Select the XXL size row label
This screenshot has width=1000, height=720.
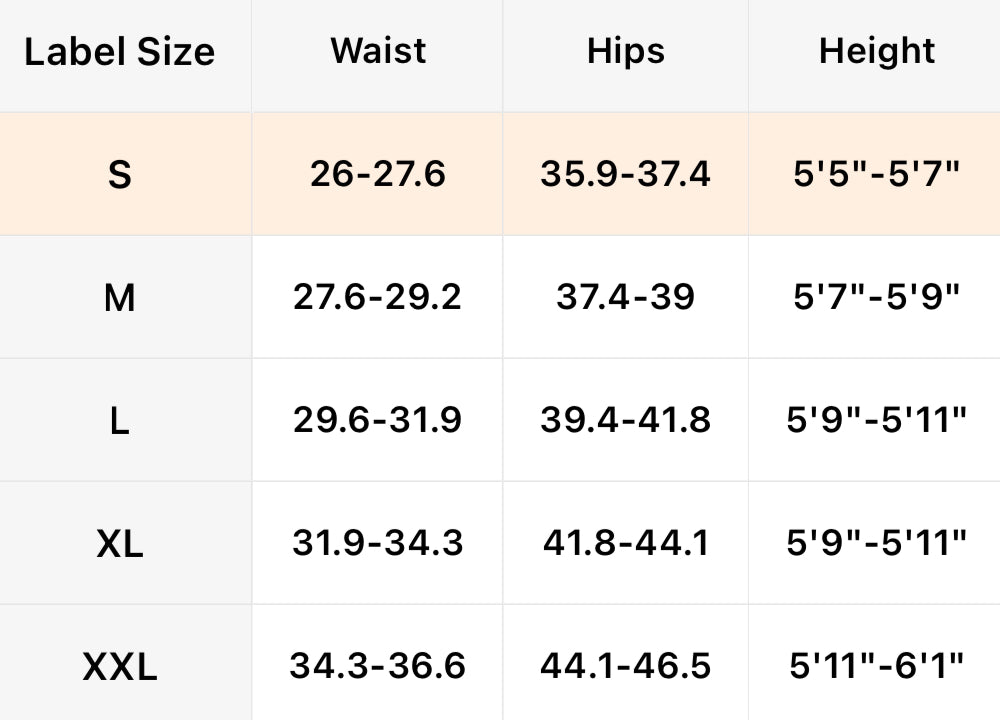(119, 666)
